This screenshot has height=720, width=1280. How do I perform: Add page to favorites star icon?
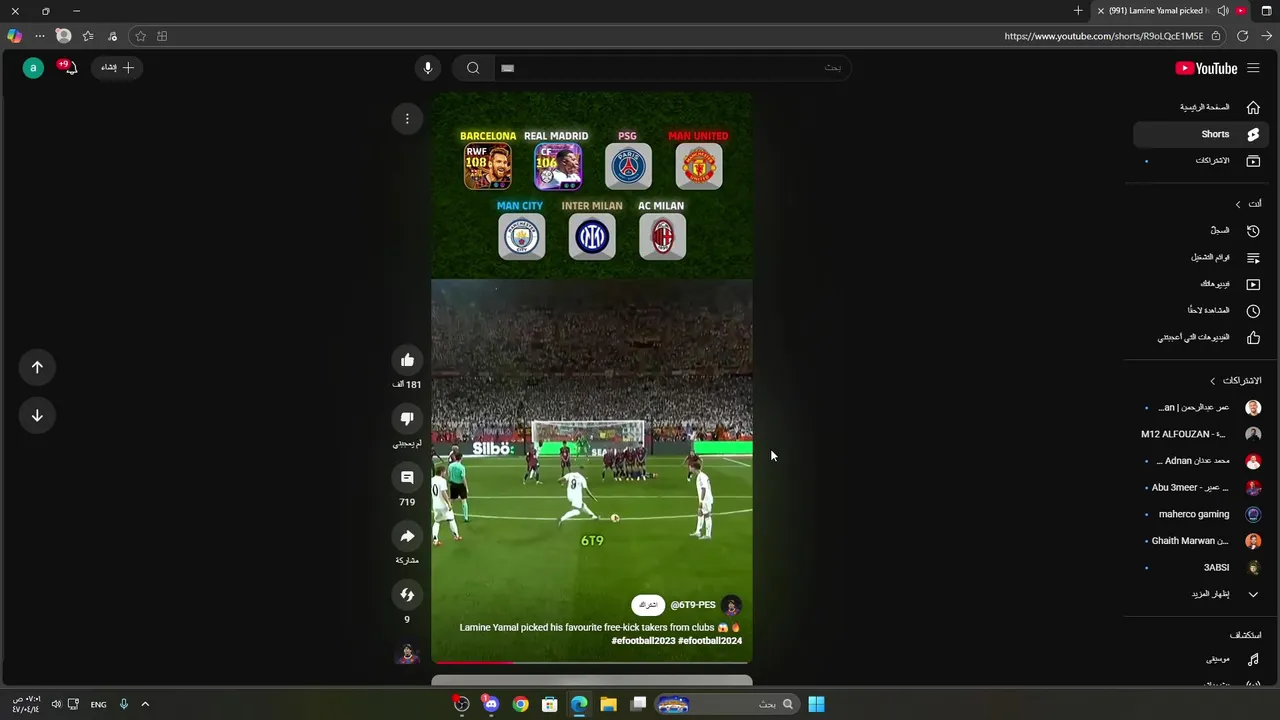[x=140, y=36]
